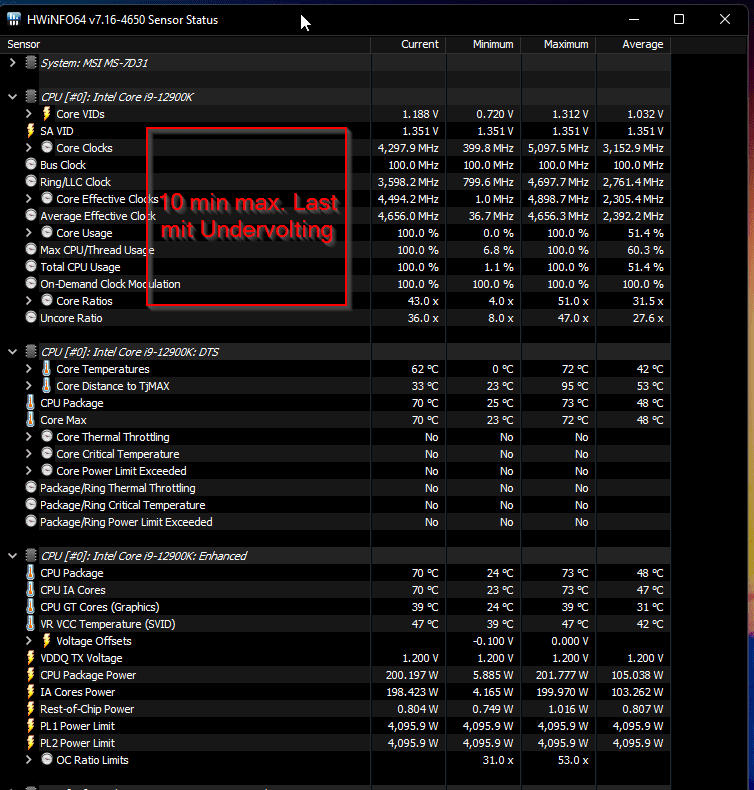Screen dimensions: 754x790
Task: Click the clock icon beside Ring/LLC Clock
Action: 31,182
